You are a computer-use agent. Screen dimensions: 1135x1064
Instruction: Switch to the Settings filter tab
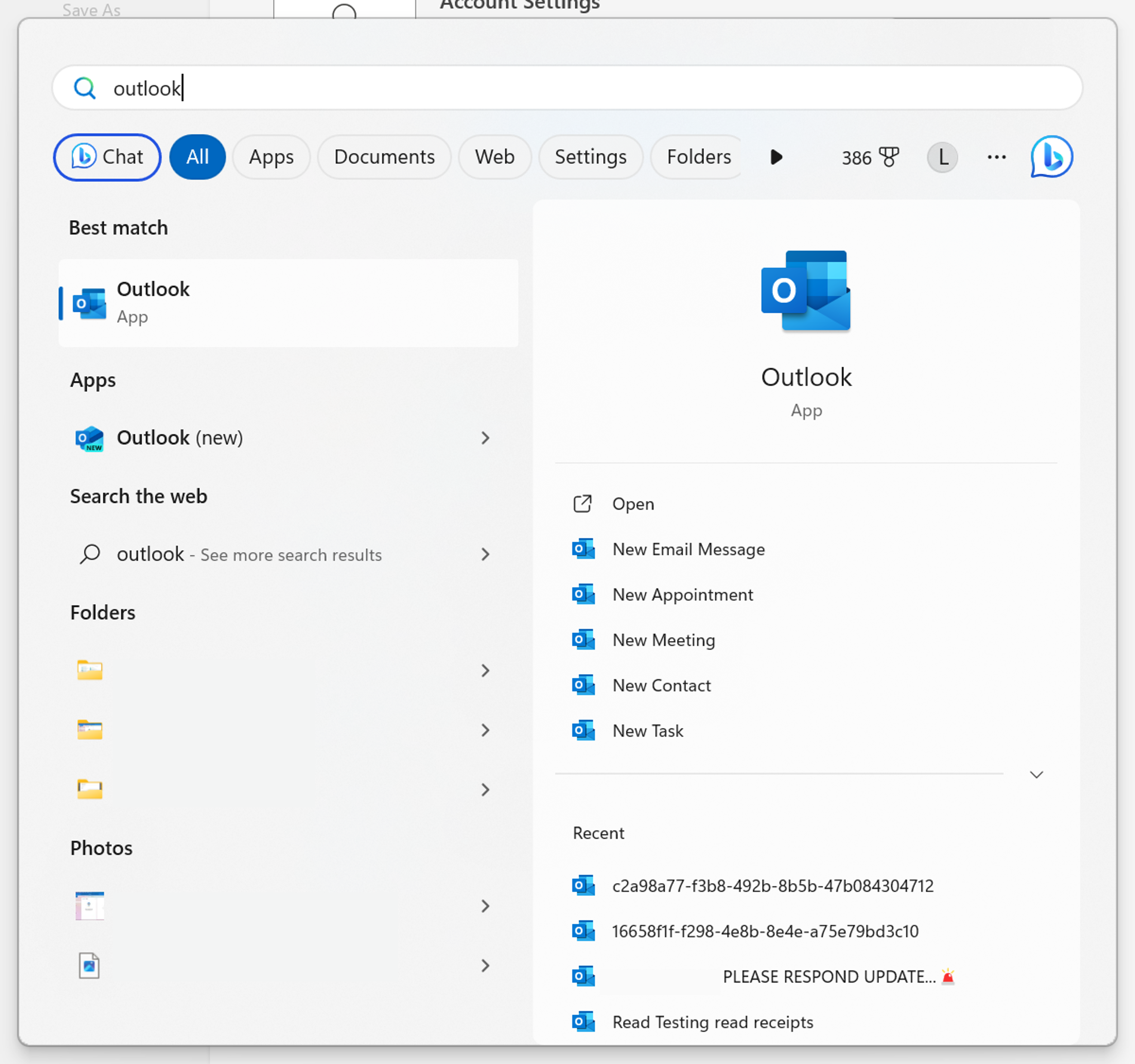[590, 157]
